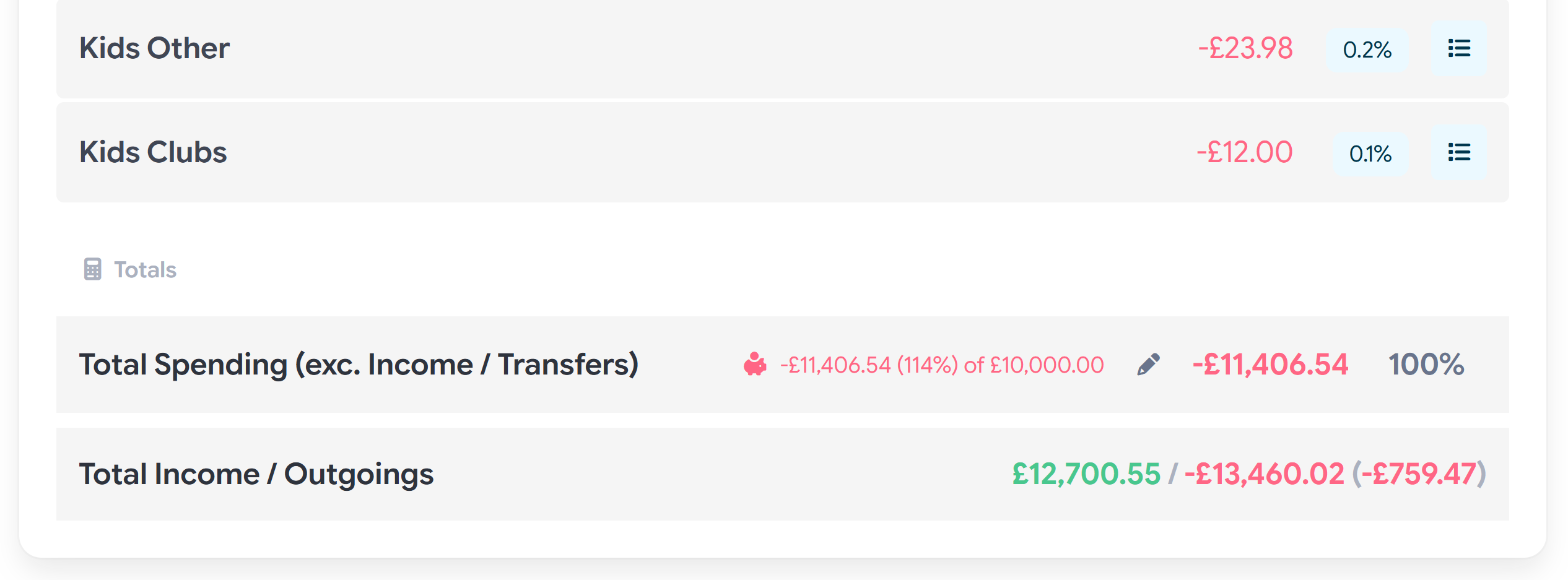Image resolution: width=1568 pixels, height=580 pixels.
Task: Click the green £12,700.55 income figure
Action: [1086, 474]
